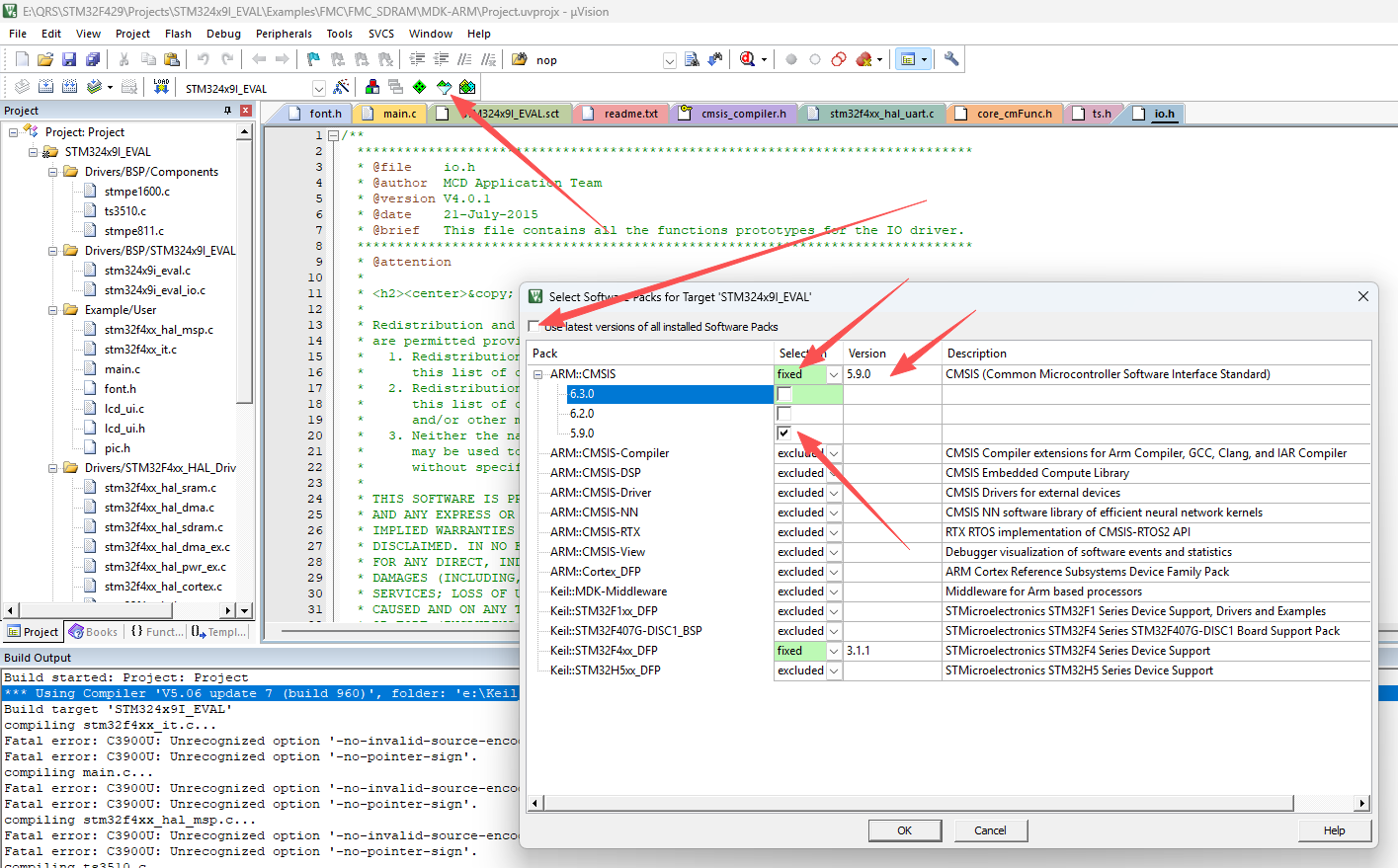Uncheck the CMSIS 5.9.0 version box
The width and height of the screenshot is (1398, 868).
783,434
